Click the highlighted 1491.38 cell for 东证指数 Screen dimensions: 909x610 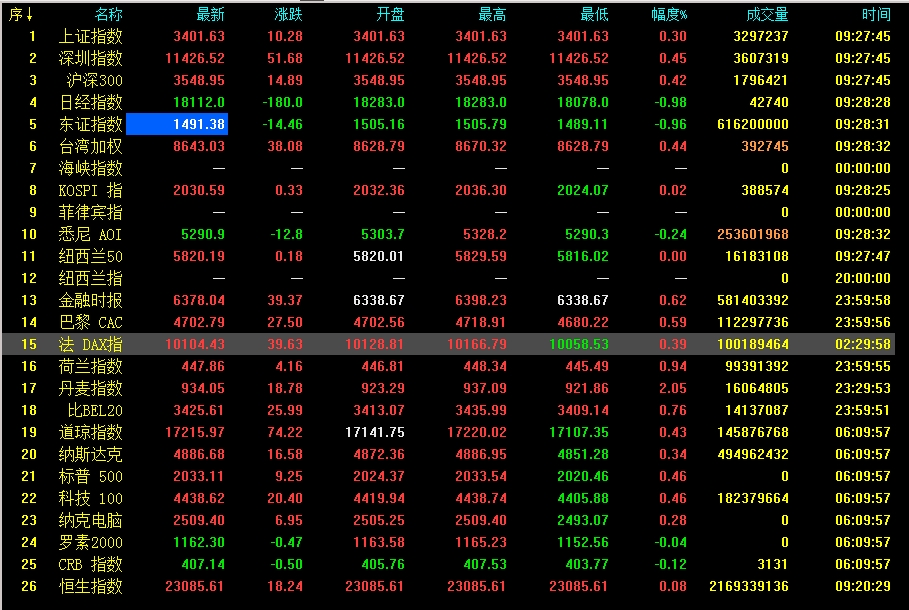click(x=177, y=124)
